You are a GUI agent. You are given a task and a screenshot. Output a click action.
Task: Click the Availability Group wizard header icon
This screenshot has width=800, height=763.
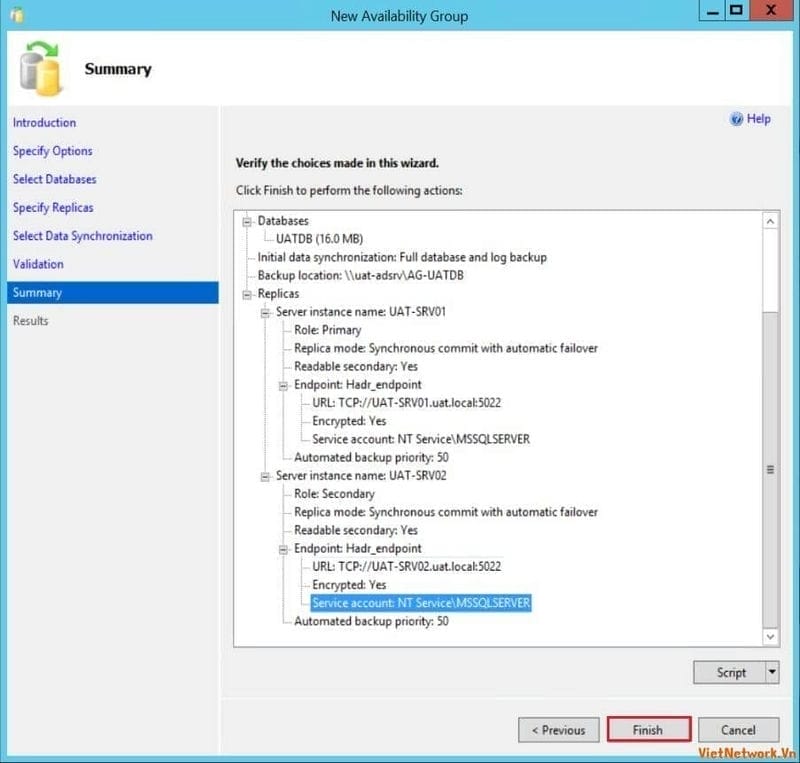41,67
